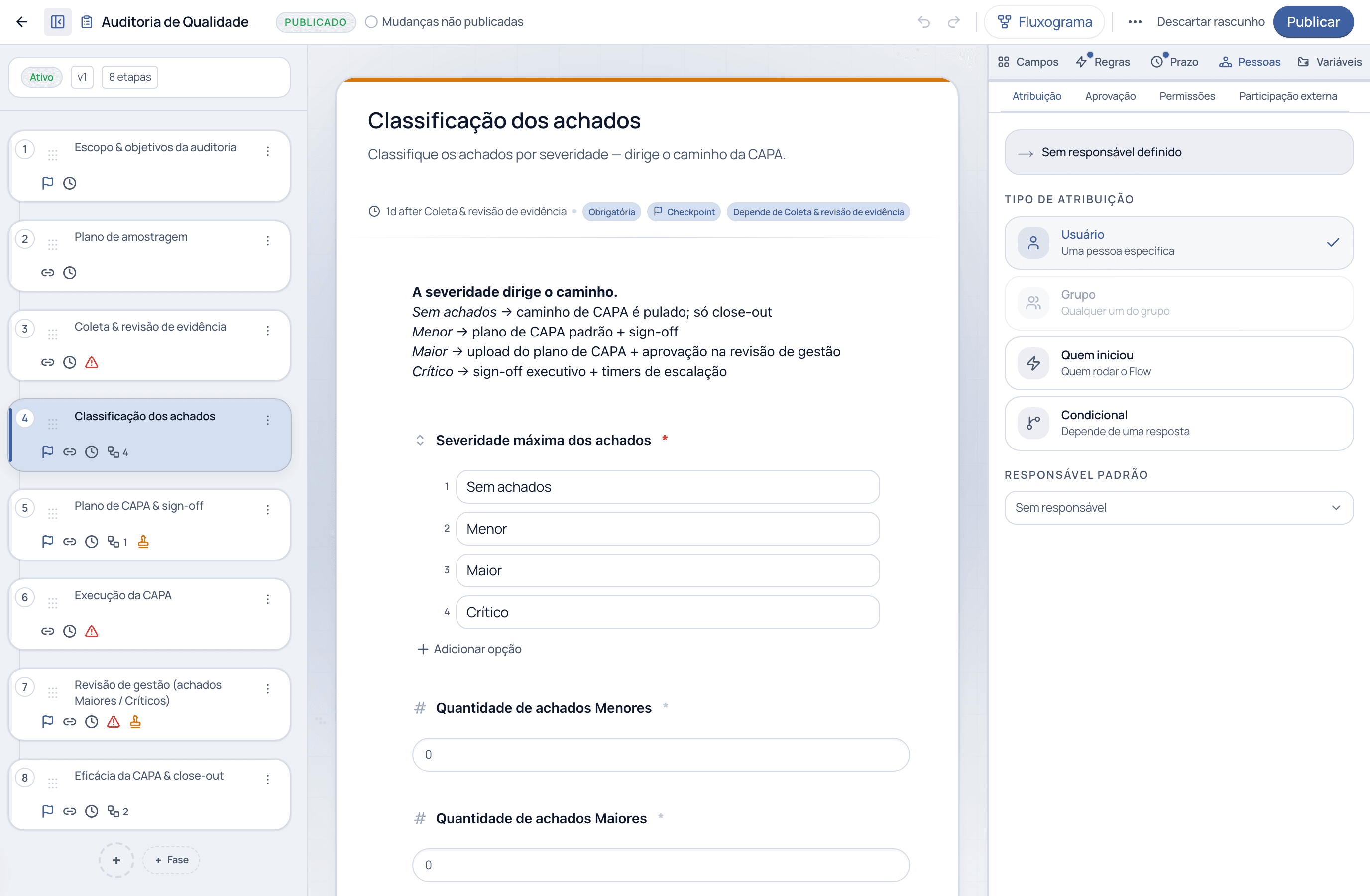Screen dimensions: 1370x896
Task: Click approval stamp icon on Plano de CAPA step
Action: coord(143,542)
